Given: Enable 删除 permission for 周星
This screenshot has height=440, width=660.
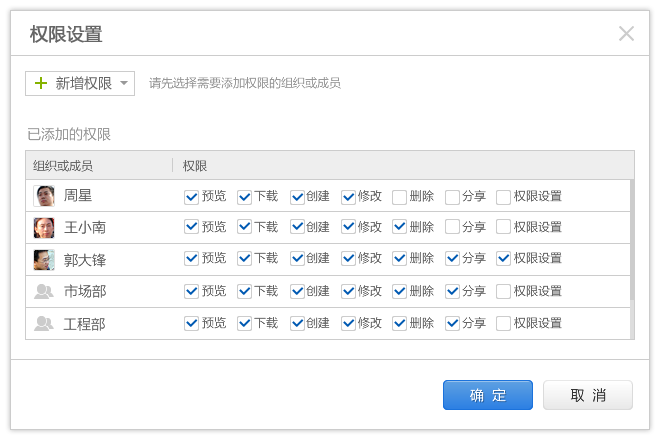Looking at the screenshot, I should [x=399, y=197].
